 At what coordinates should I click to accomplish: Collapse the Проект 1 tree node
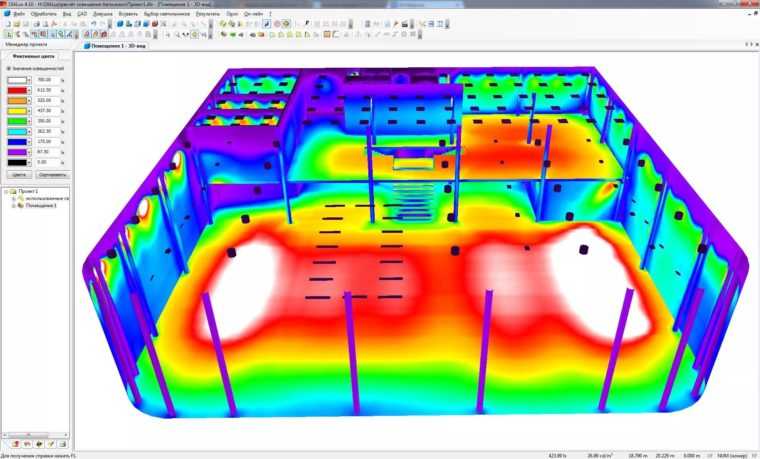[7, 190]
